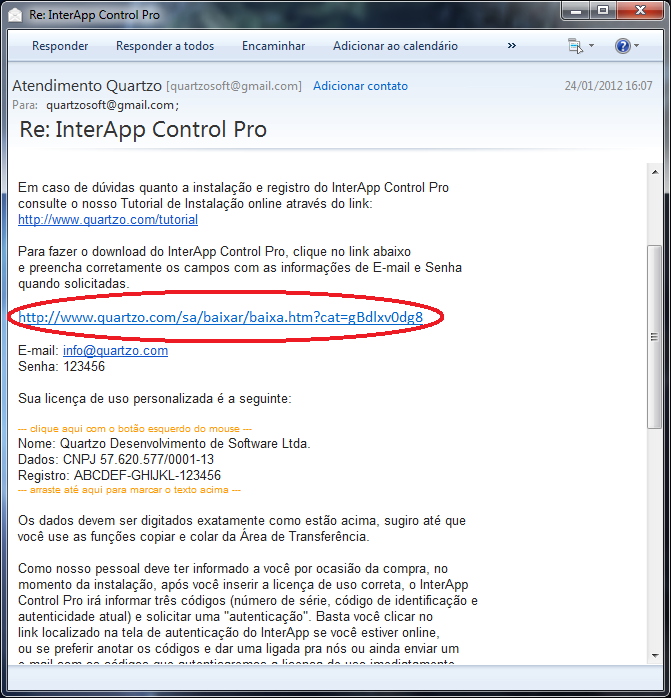
Task: Expand the Help dropdown arrow
Action: point(636,45)
